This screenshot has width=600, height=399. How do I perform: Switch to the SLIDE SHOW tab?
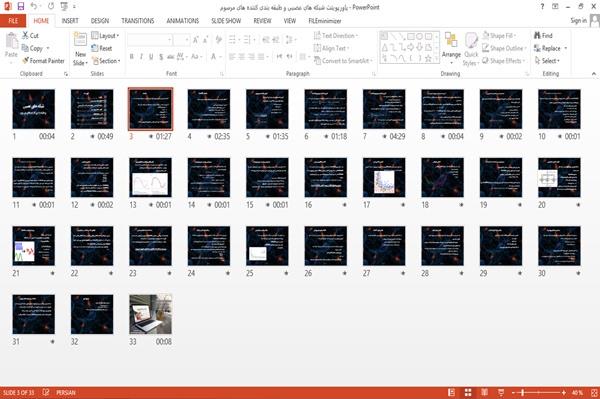(x=226, y=21)
